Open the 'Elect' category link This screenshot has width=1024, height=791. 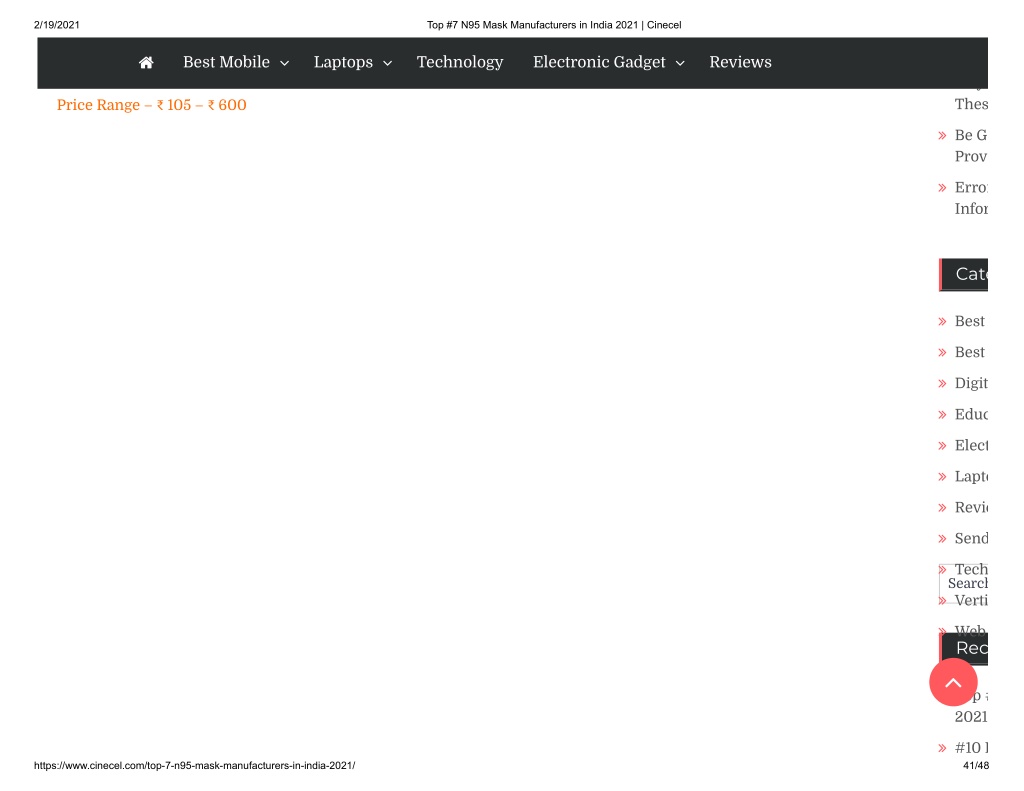point(971,445)
